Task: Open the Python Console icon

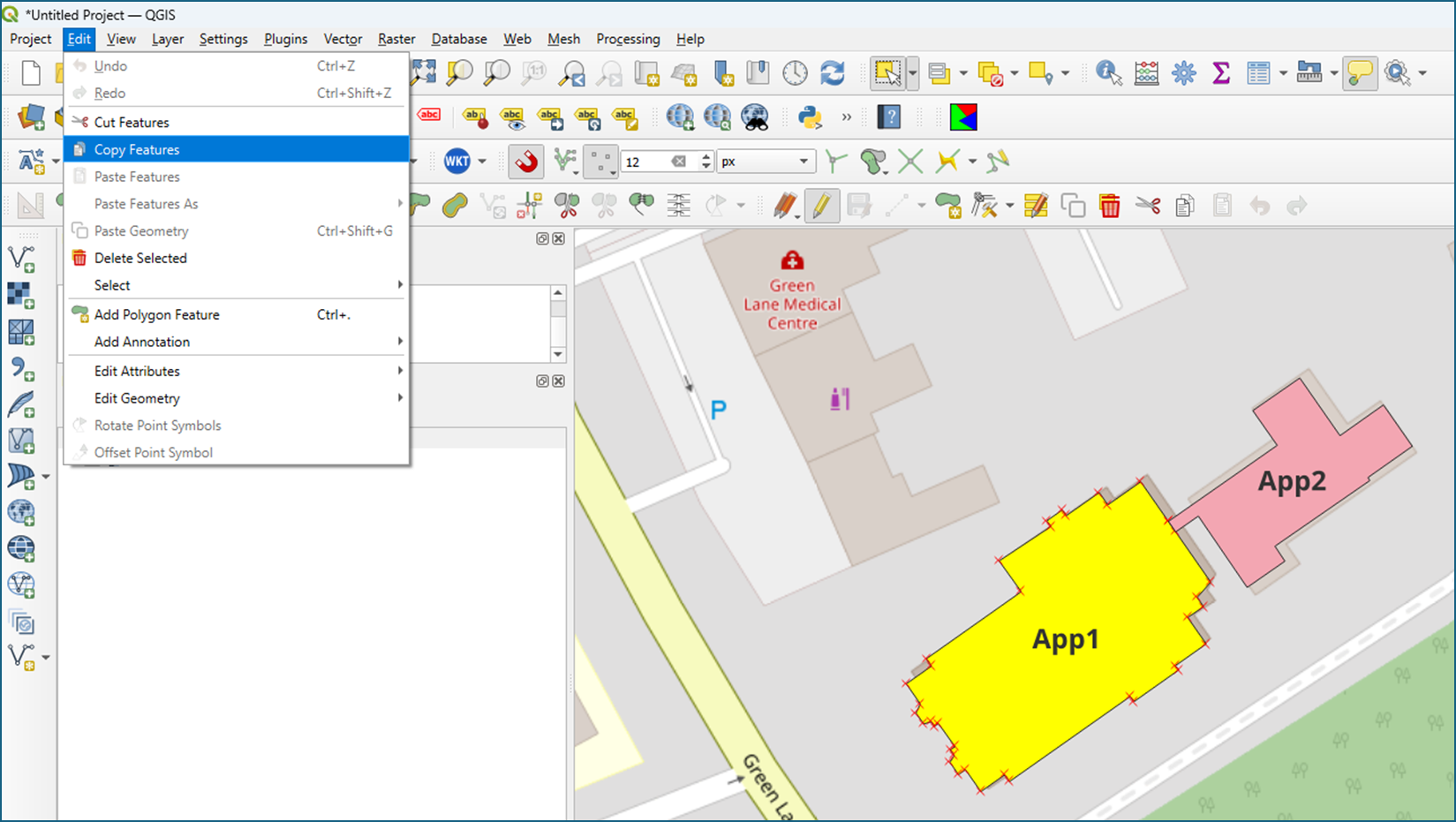Action: [810, 117]
